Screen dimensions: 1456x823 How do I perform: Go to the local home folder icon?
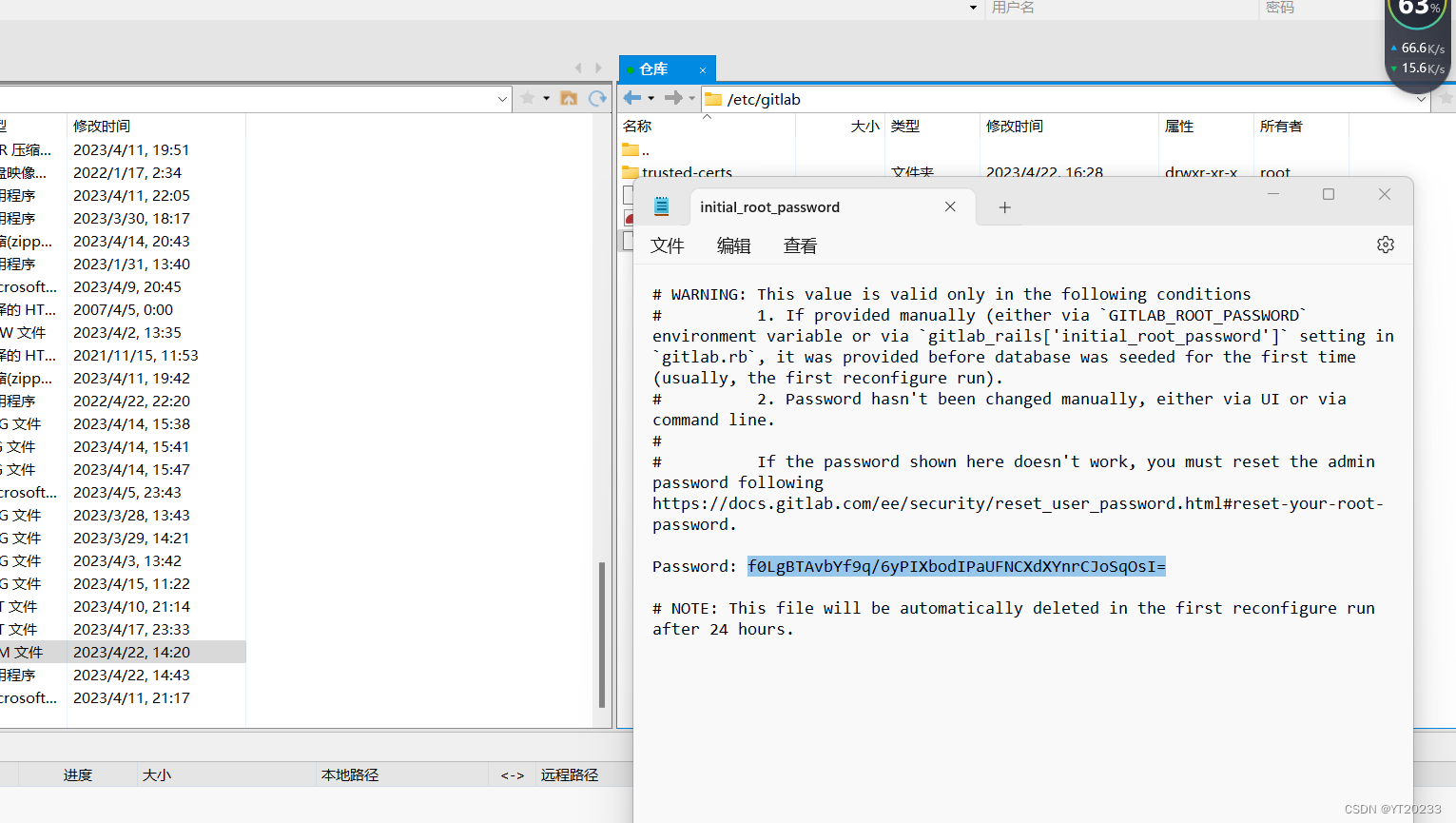(x=569, y=98)
